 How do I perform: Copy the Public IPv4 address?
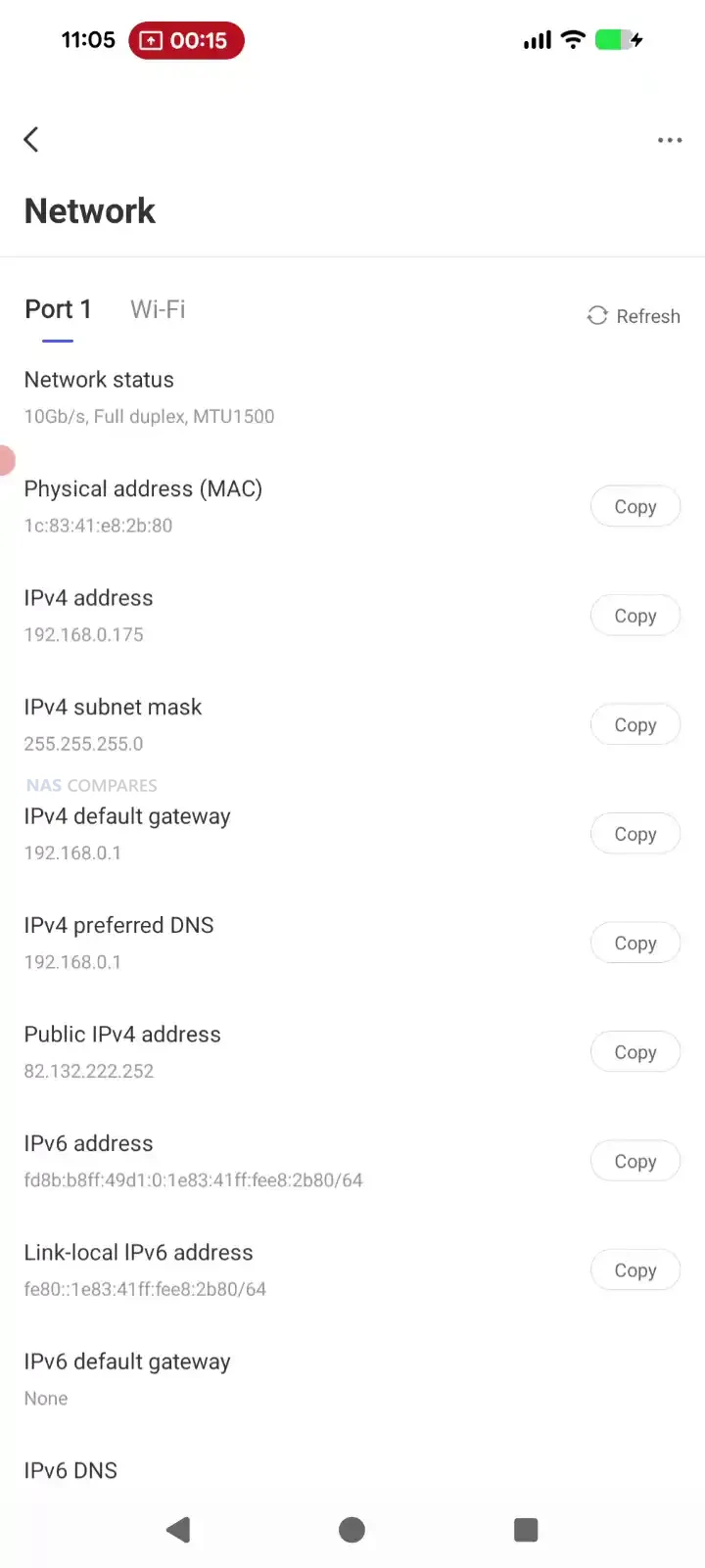[x=634, y=1052]
